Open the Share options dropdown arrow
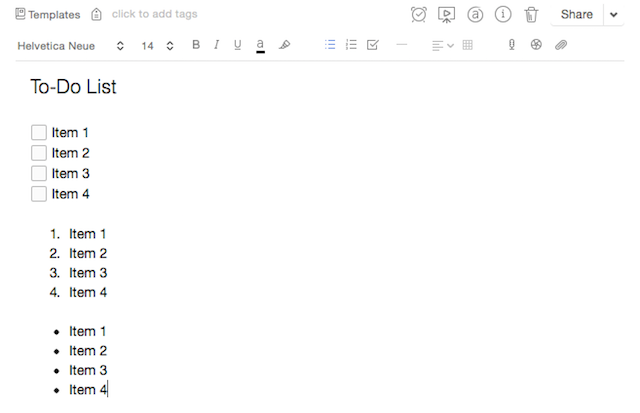Image resolution: width=640 pixels, height=413 pixels. 613,15
